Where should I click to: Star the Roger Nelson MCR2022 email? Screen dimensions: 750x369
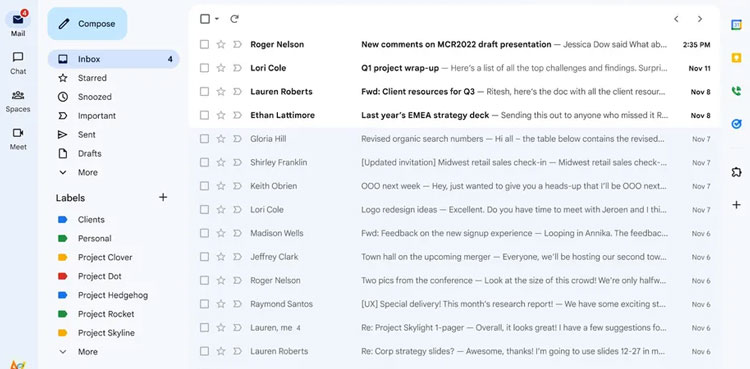[221, 44]
